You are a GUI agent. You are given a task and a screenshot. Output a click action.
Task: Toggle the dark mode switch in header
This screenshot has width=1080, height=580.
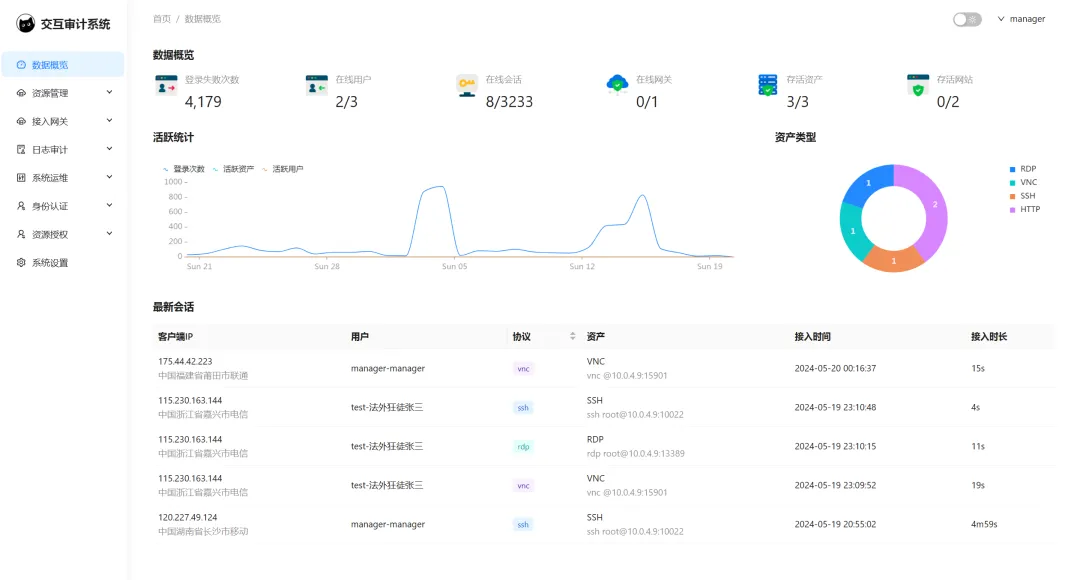pyautogui.click(x=966, y=18)
